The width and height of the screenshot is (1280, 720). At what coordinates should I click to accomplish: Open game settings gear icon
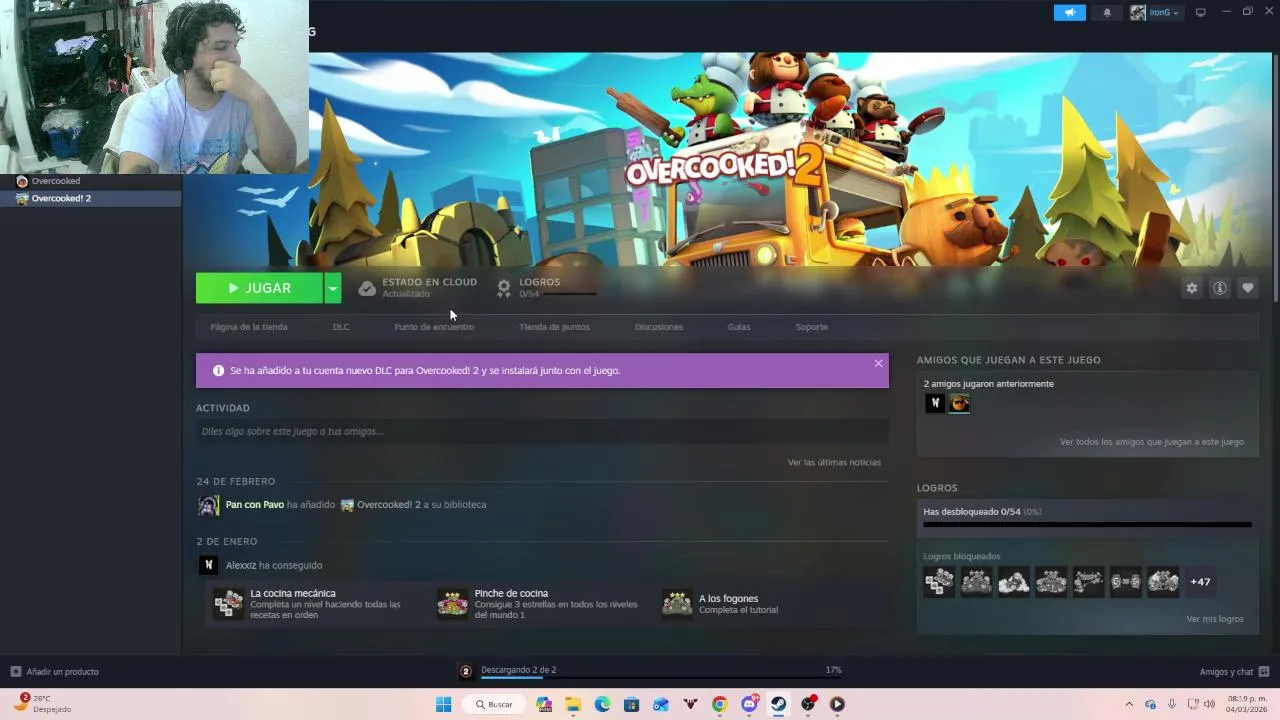tap(1191, 288)
